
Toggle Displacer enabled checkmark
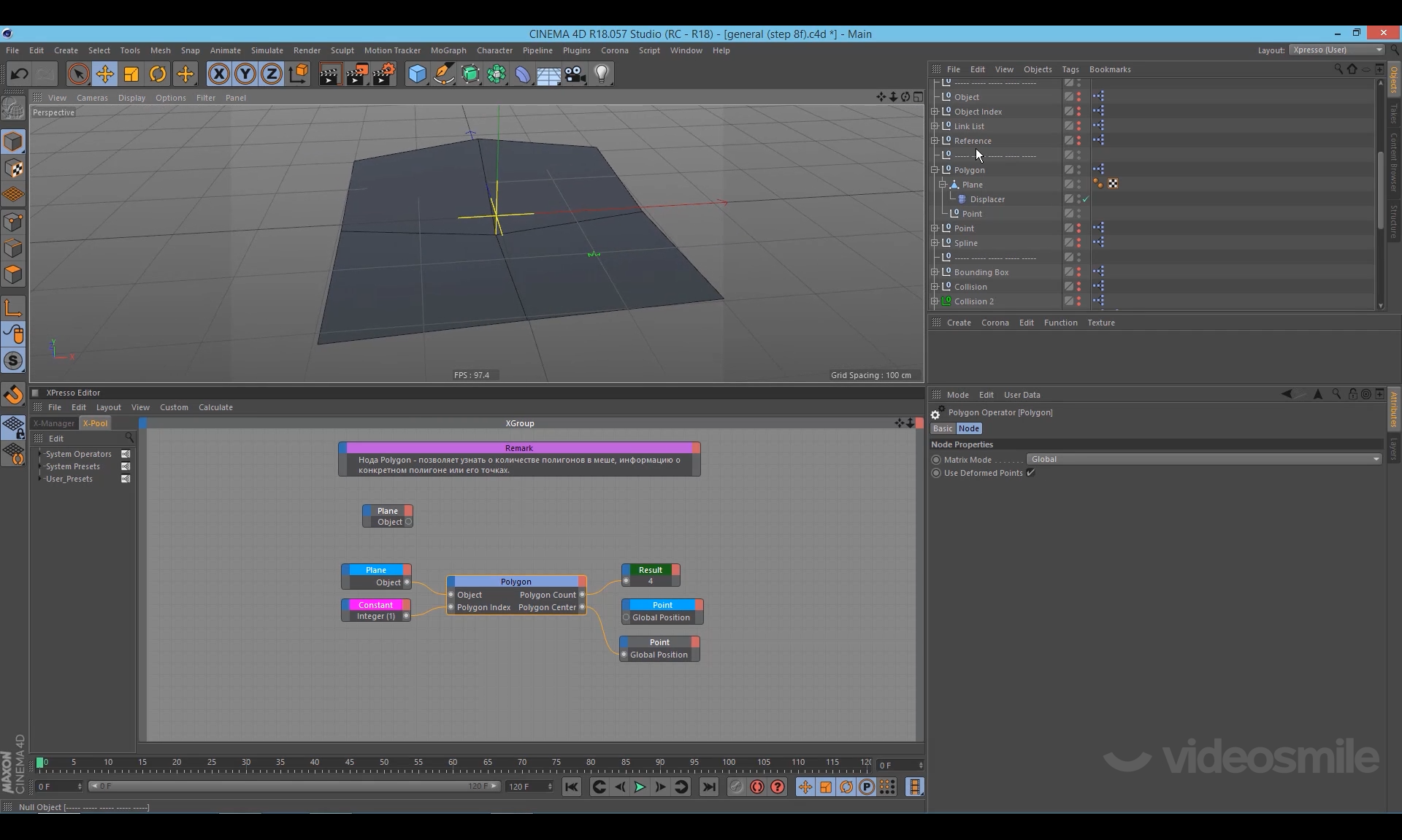pos(1086,199)
